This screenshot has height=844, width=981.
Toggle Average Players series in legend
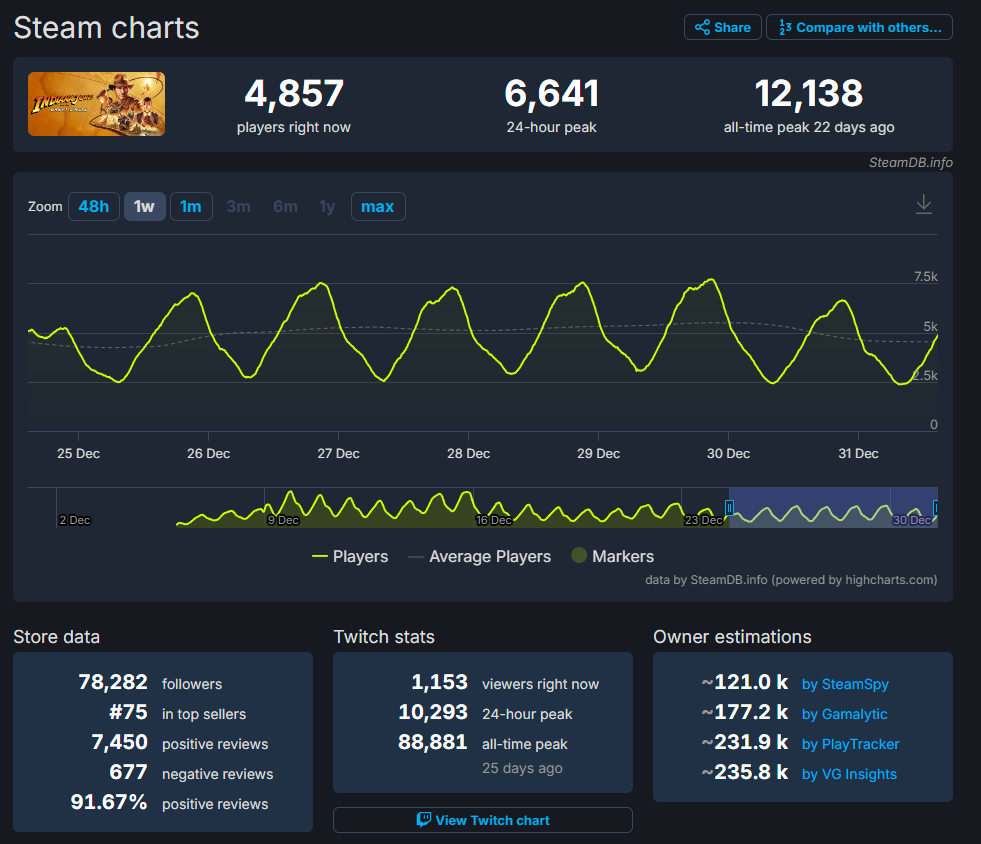(x=479, y=556)
